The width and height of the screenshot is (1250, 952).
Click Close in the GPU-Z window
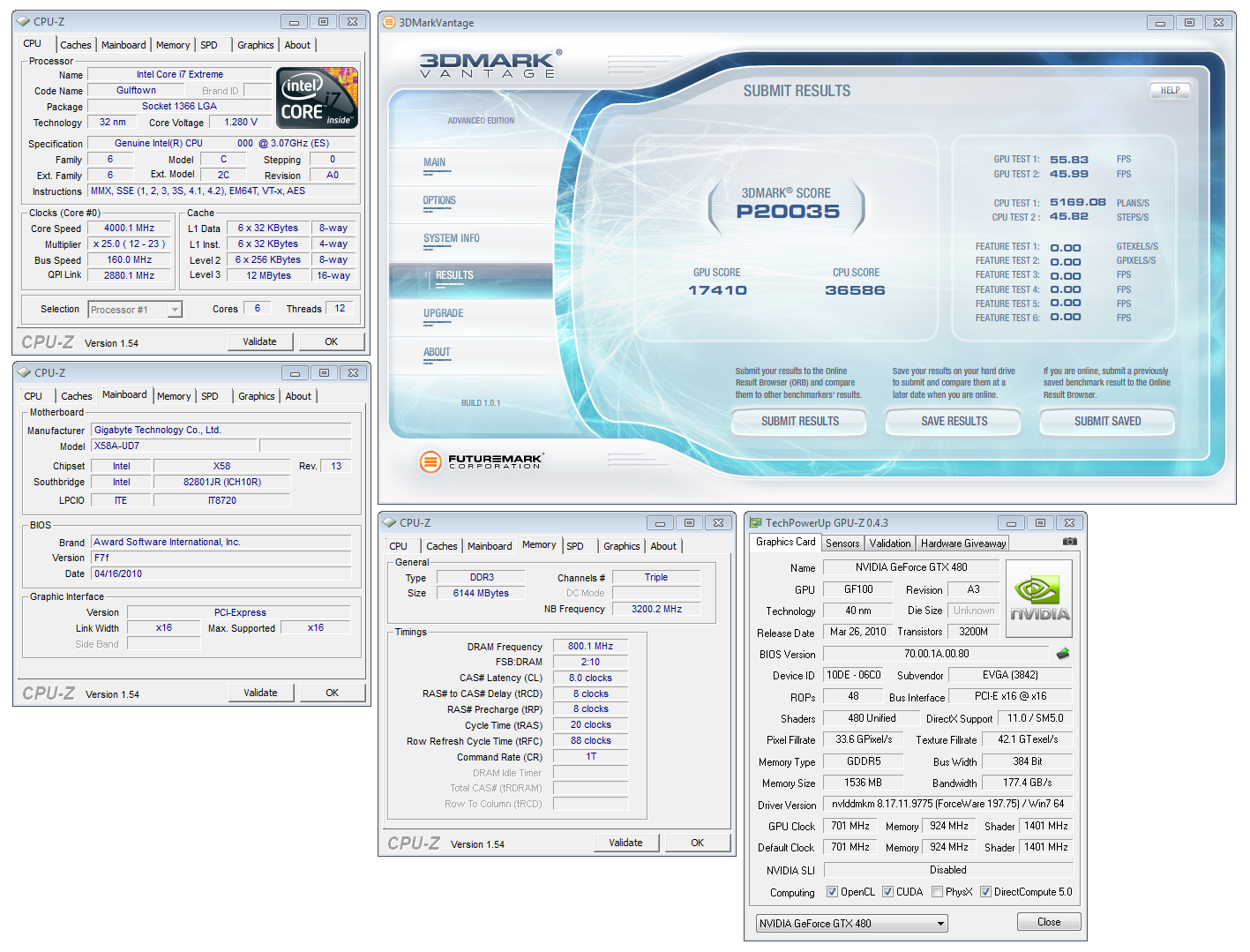(1049, 922)
